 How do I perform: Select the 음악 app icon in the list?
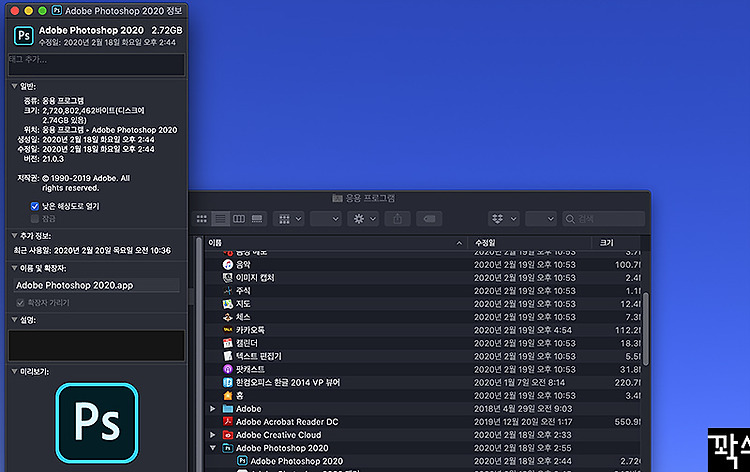pyautogui.click(x=228, y=264)
